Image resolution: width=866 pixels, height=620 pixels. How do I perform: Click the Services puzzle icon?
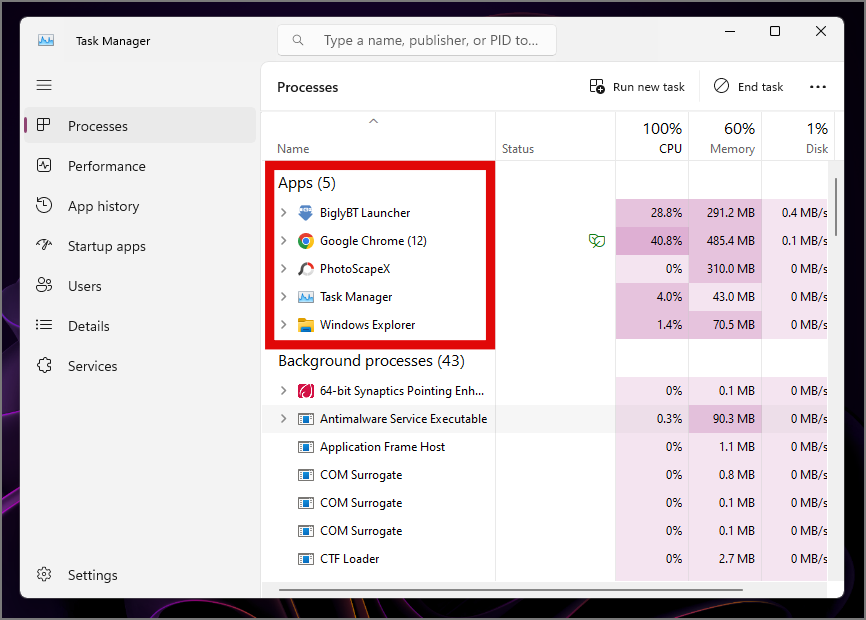[44, 365]
